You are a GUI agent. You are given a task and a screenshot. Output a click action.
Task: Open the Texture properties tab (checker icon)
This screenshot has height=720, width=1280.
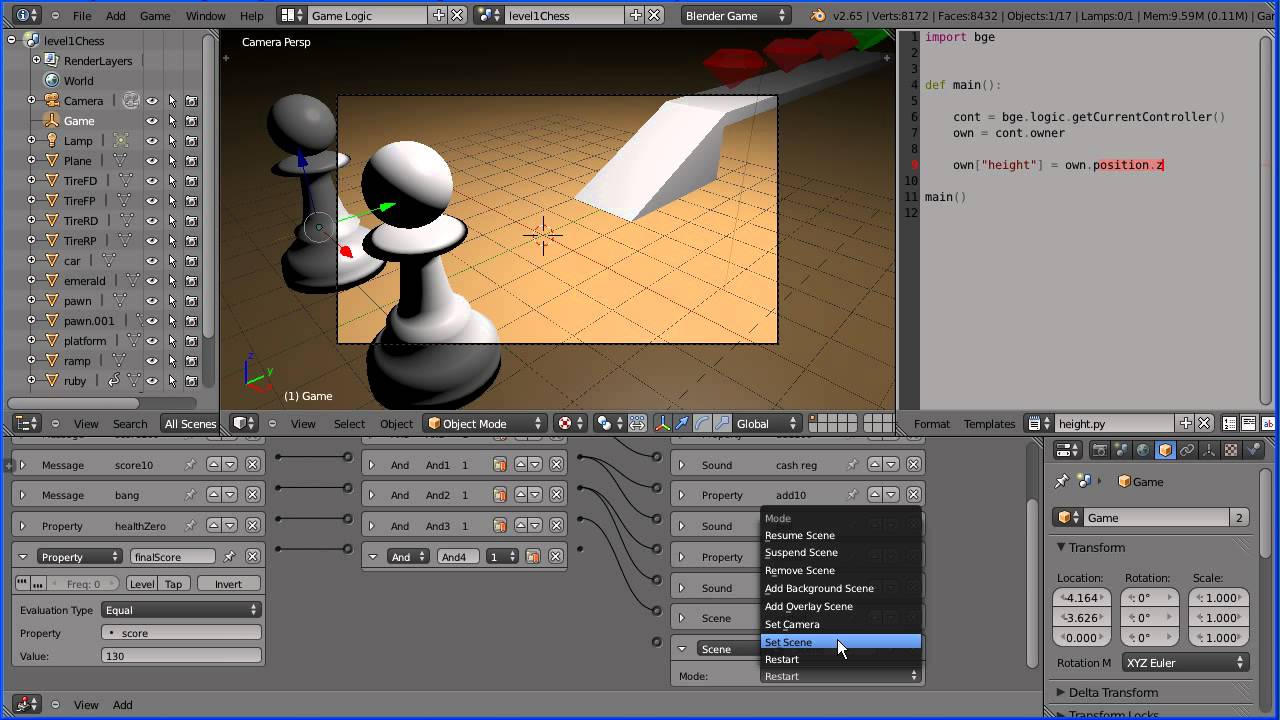1231,450
